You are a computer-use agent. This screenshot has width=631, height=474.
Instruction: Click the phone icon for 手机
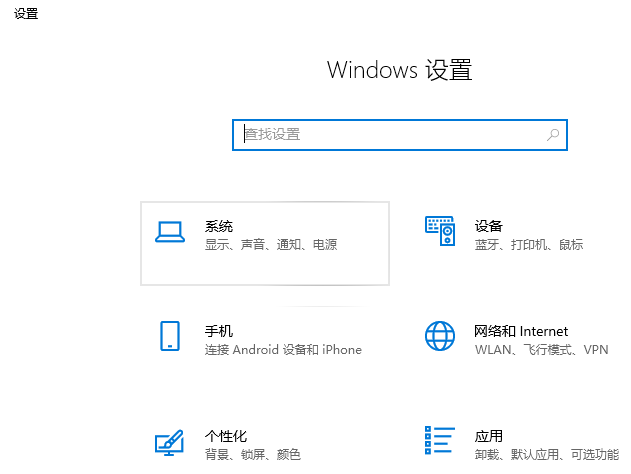[170, 336]
